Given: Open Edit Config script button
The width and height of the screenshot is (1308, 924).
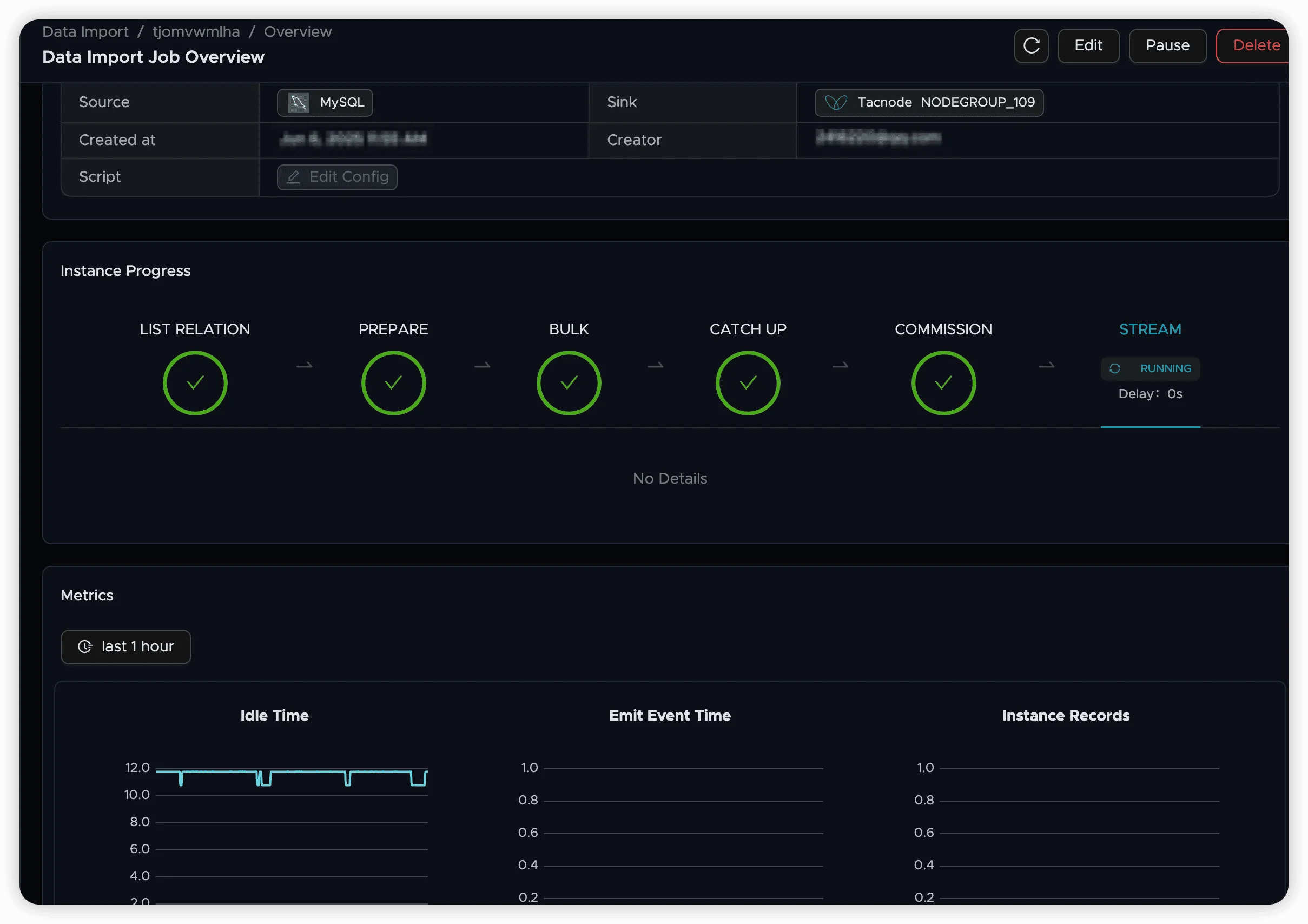Looking at the screenshot, I should 337,177.
